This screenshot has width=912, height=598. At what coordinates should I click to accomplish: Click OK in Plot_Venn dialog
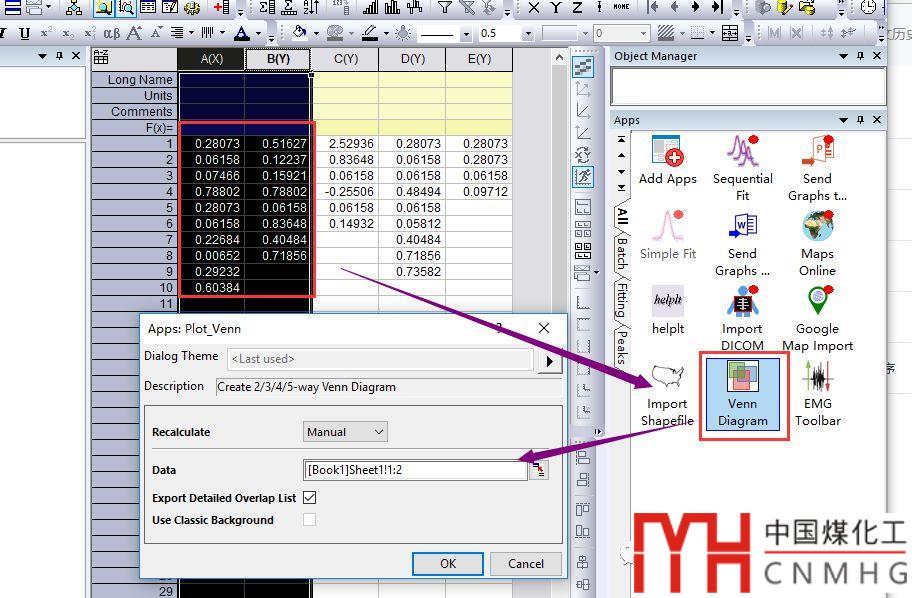coord(448,563)
